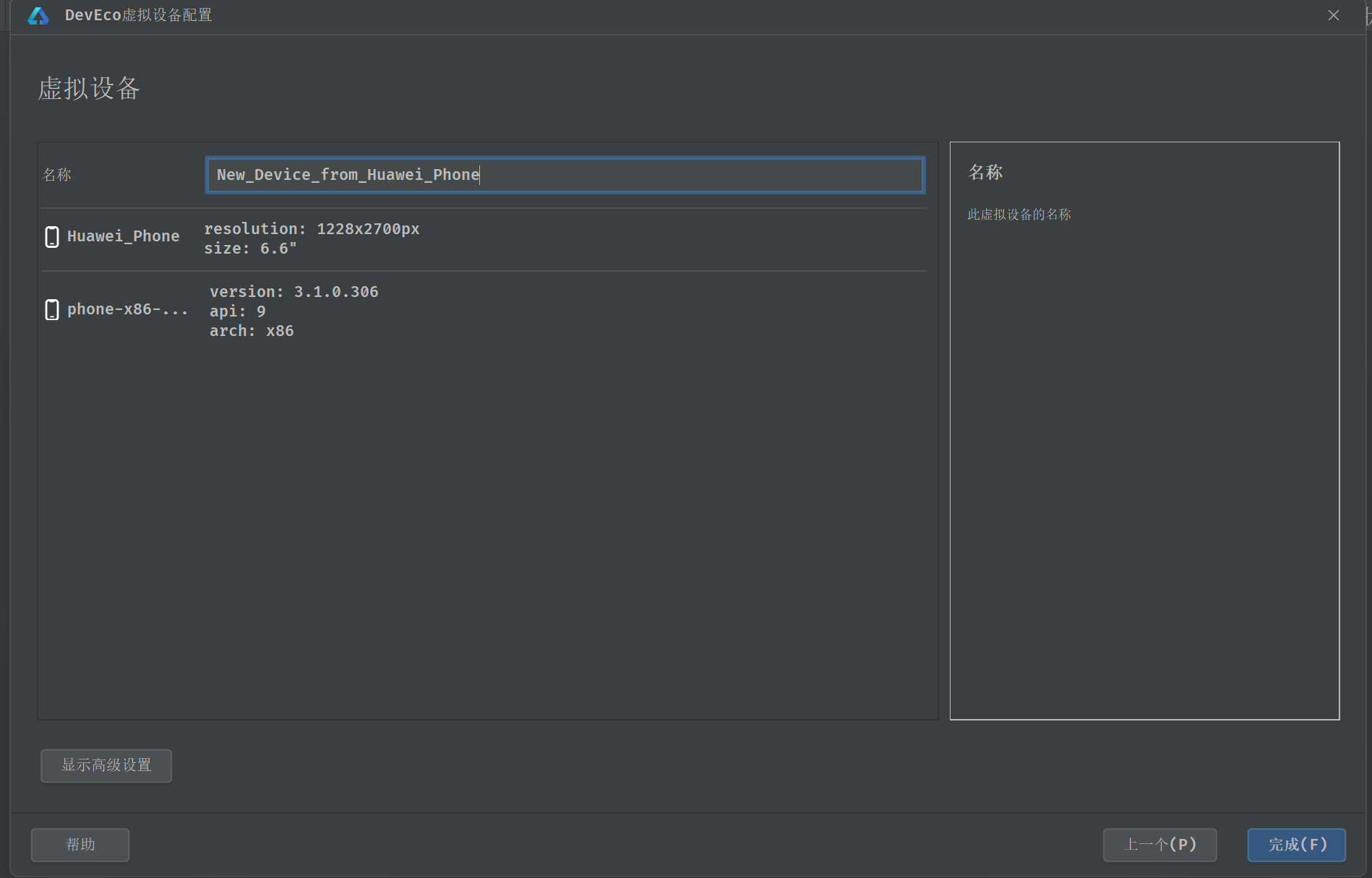Select the Huawei_Phone row label

pos(124,236)
